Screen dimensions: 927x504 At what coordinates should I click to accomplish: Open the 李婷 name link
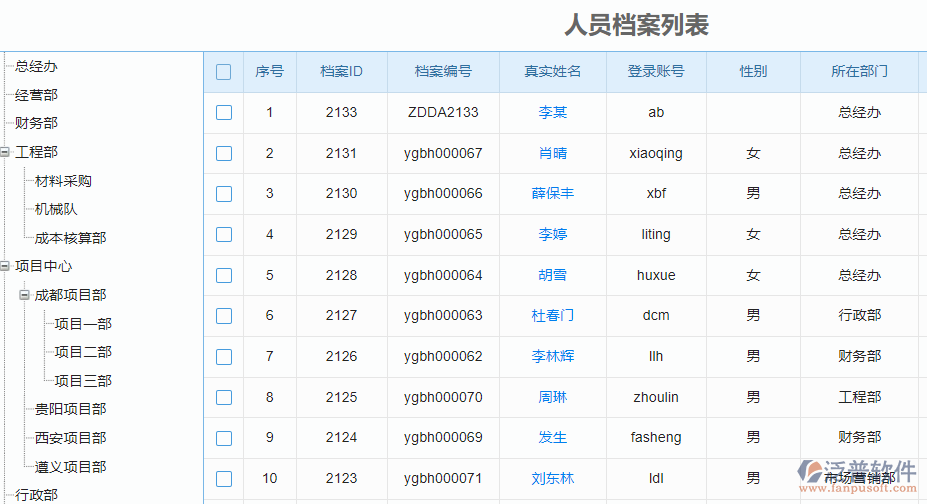553,234
